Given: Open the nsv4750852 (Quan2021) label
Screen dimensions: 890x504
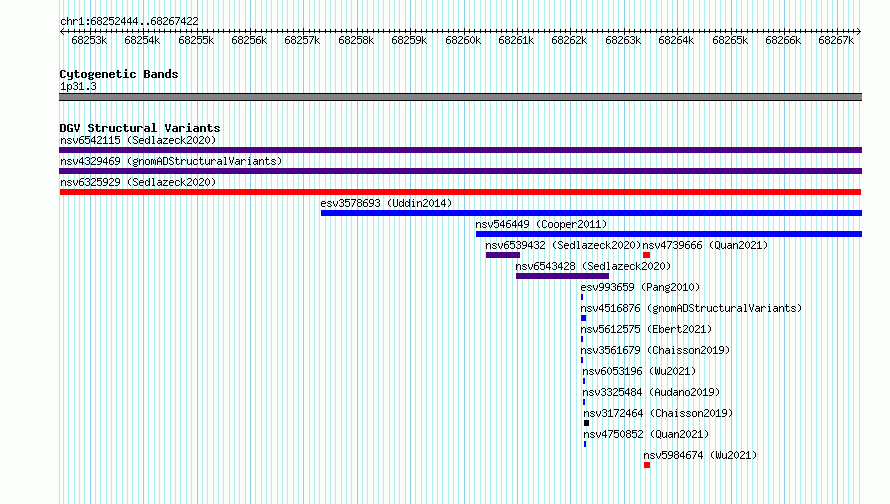Looking at the screenshot, I should point(646,434).
